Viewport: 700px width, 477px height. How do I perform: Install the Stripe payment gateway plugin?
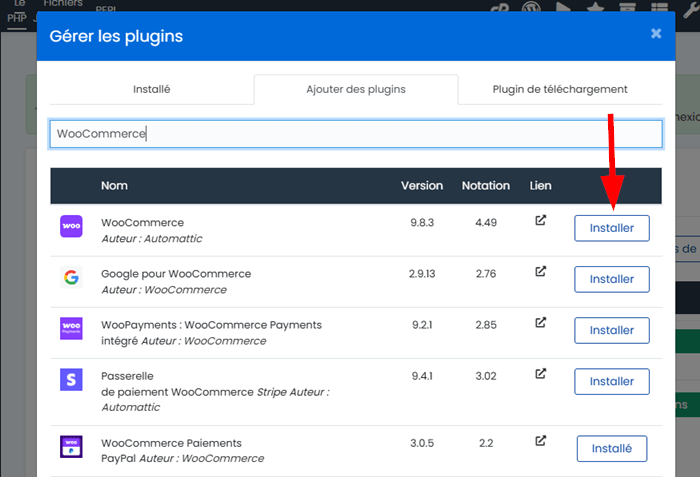tap(612, 381)
